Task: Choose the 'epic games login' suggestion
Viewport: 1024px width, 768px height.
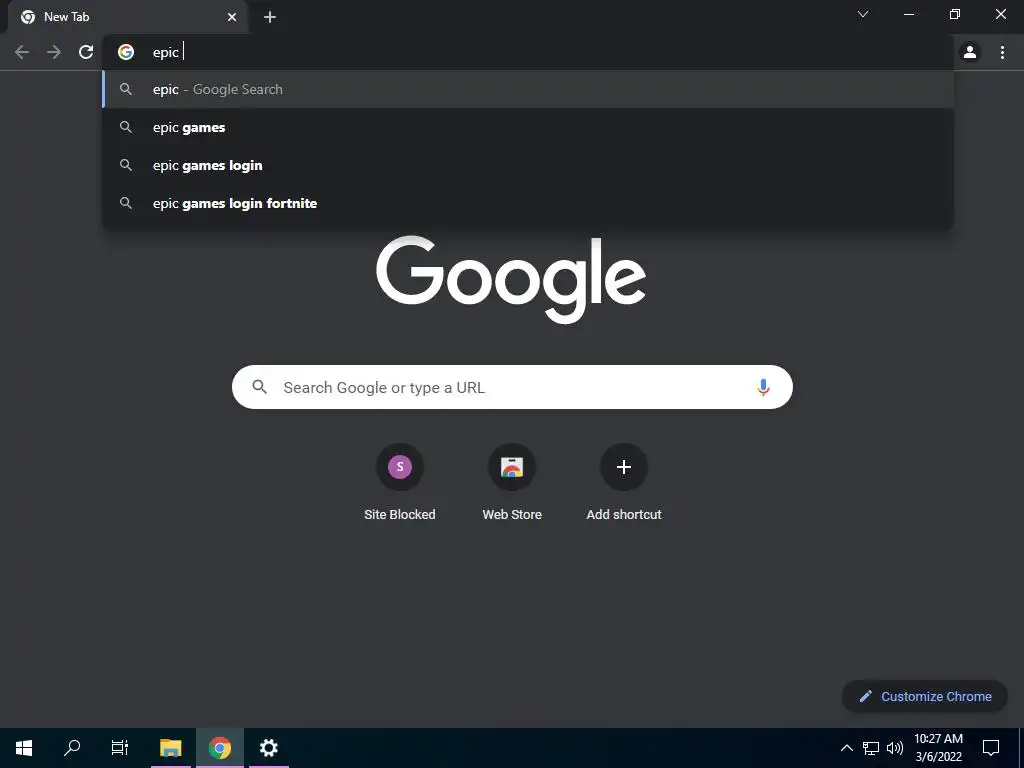Action: click(x=528, y=165)
